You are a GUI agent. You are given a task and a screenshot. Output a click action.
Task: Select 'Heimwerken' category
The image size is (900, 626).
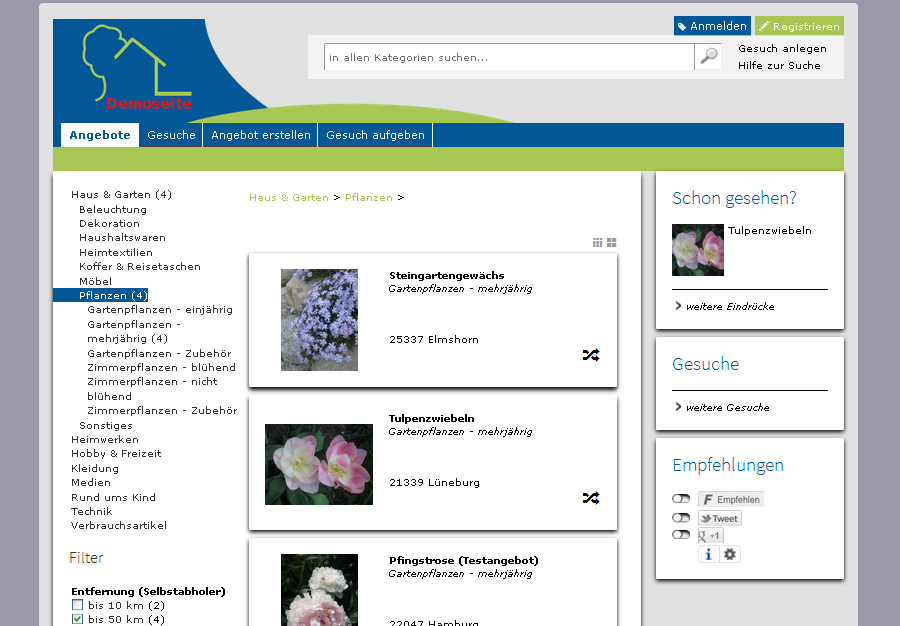(104, 440)
